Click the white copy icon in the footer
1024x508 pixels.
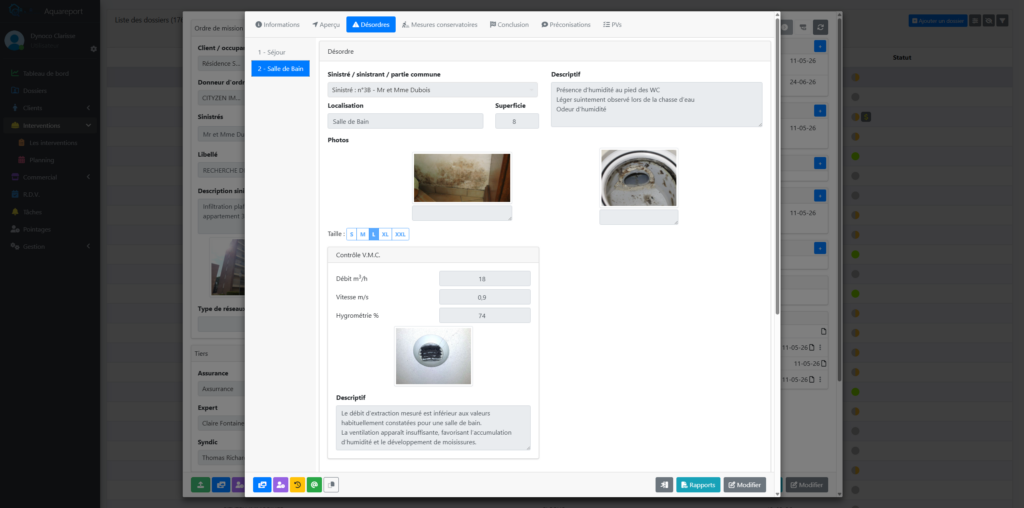click(331, 484)
